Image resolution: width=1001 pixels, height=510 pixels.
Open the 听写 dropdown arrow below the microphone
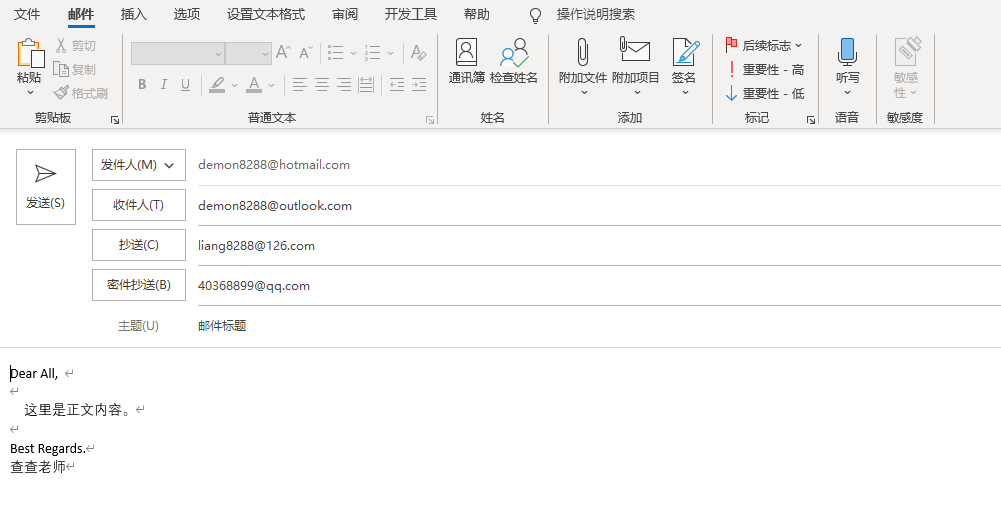pos(848,93)
